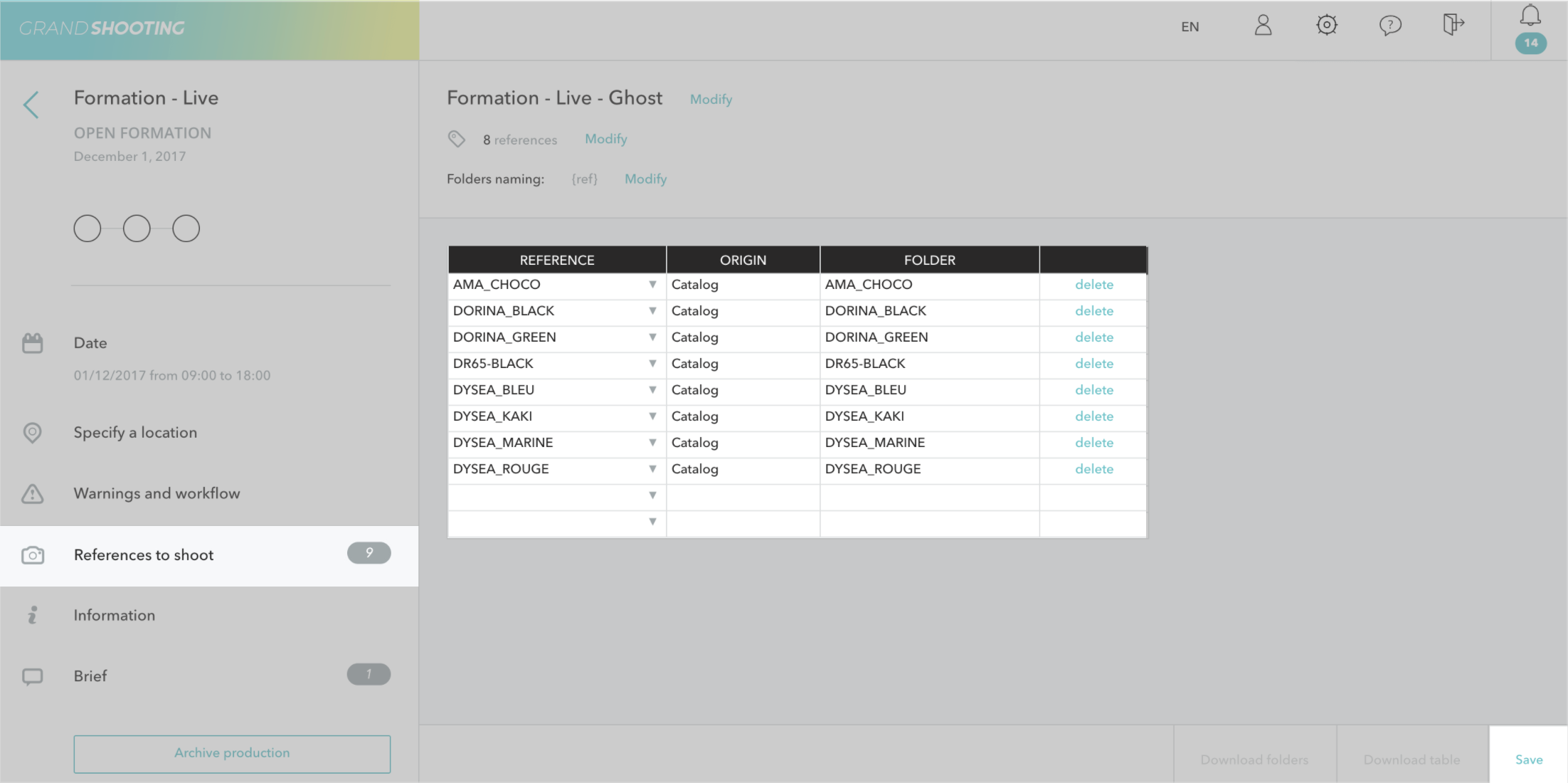Delete the DORINA_GREEN reference row
Viewport: 1568px width, 783px height.
(x=1093, y=337)
